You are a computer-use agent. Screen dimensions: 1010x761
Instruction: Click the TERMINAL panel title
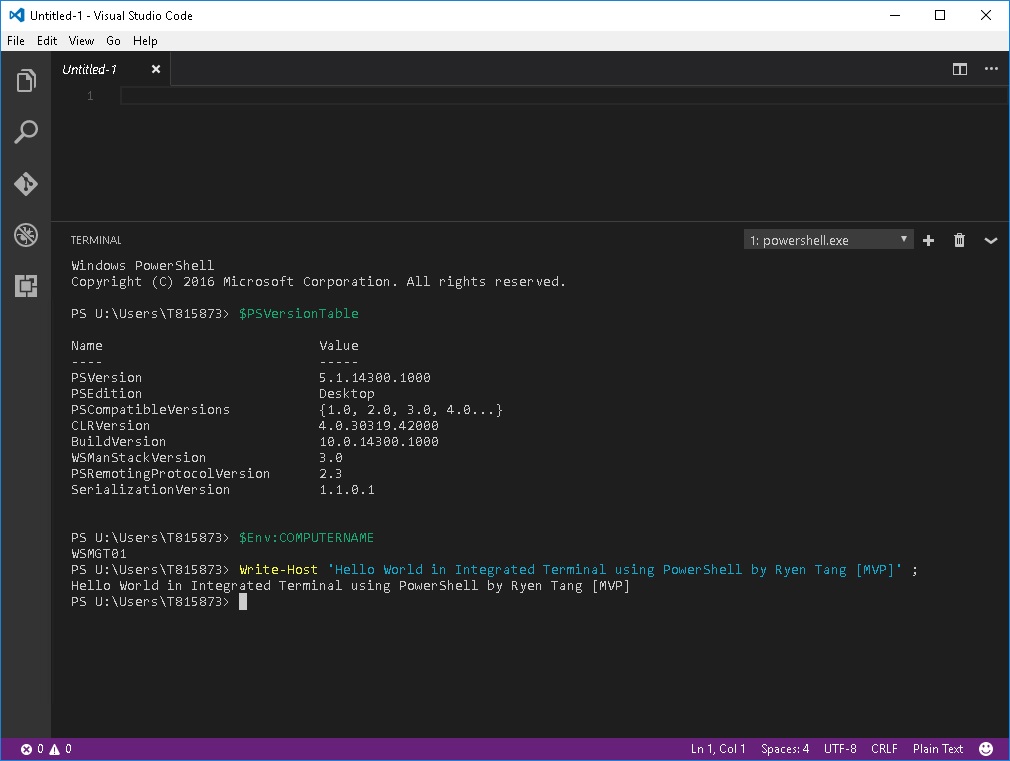click(x=96, y=240)
